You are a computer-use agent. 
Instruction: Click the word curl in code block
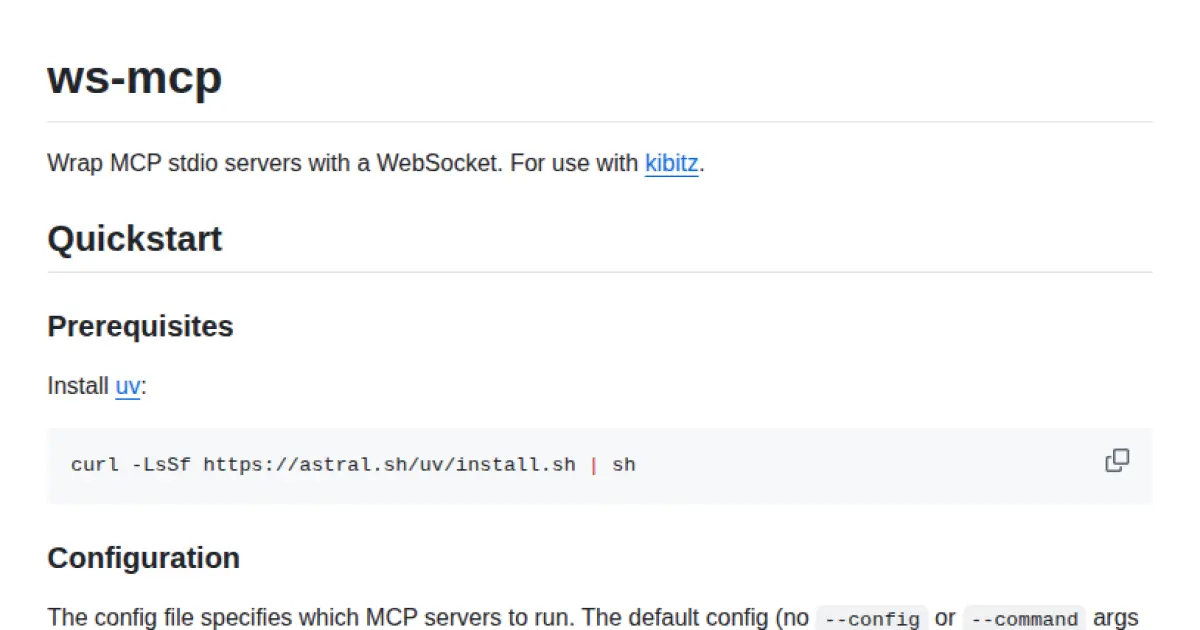click(x=93, y=465)
